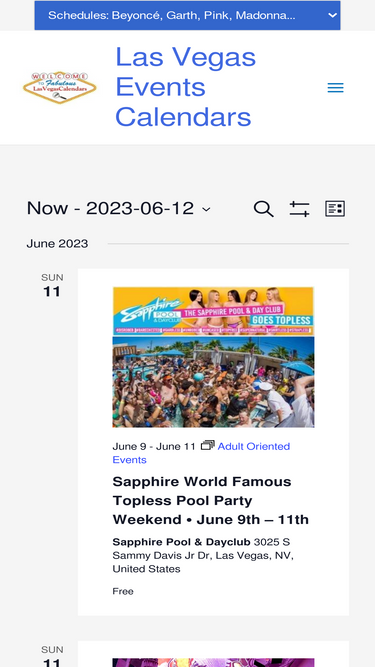
Task: Click the Las Vegas Calendars logo
Action: [60, 88]
